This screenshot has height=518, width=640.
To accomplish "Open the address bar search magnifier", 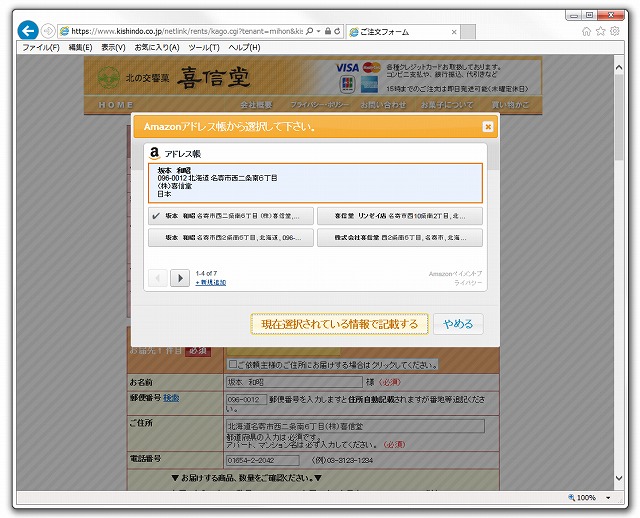I will pyautogui.click(x=309, y=31).
